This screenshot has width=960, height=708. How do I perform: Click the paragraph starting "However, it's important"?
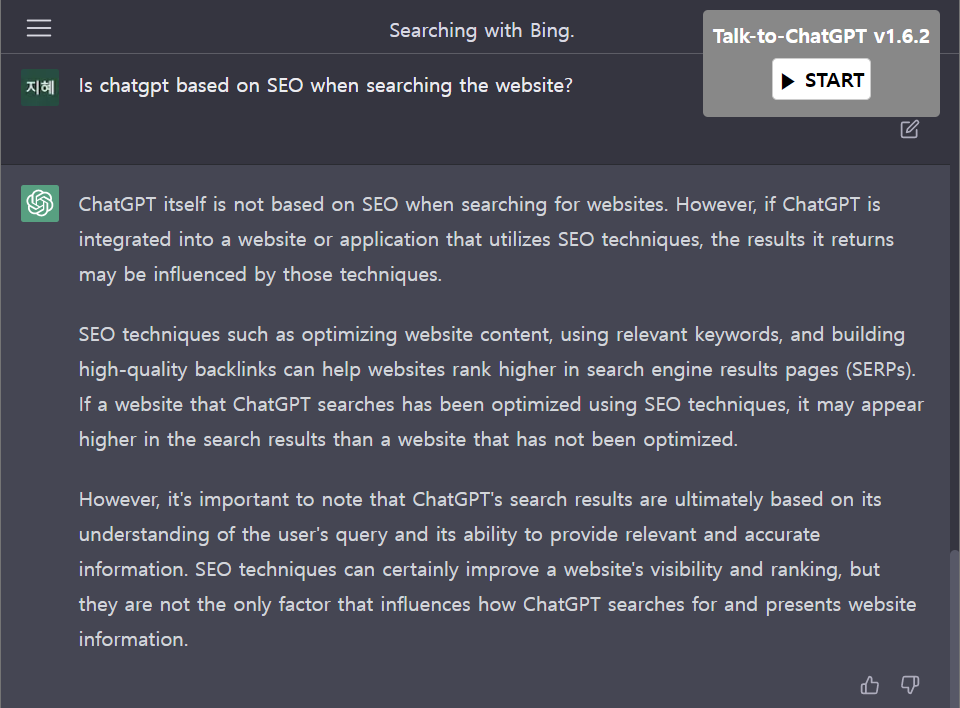pyautogui.click(x=497, y=570)
